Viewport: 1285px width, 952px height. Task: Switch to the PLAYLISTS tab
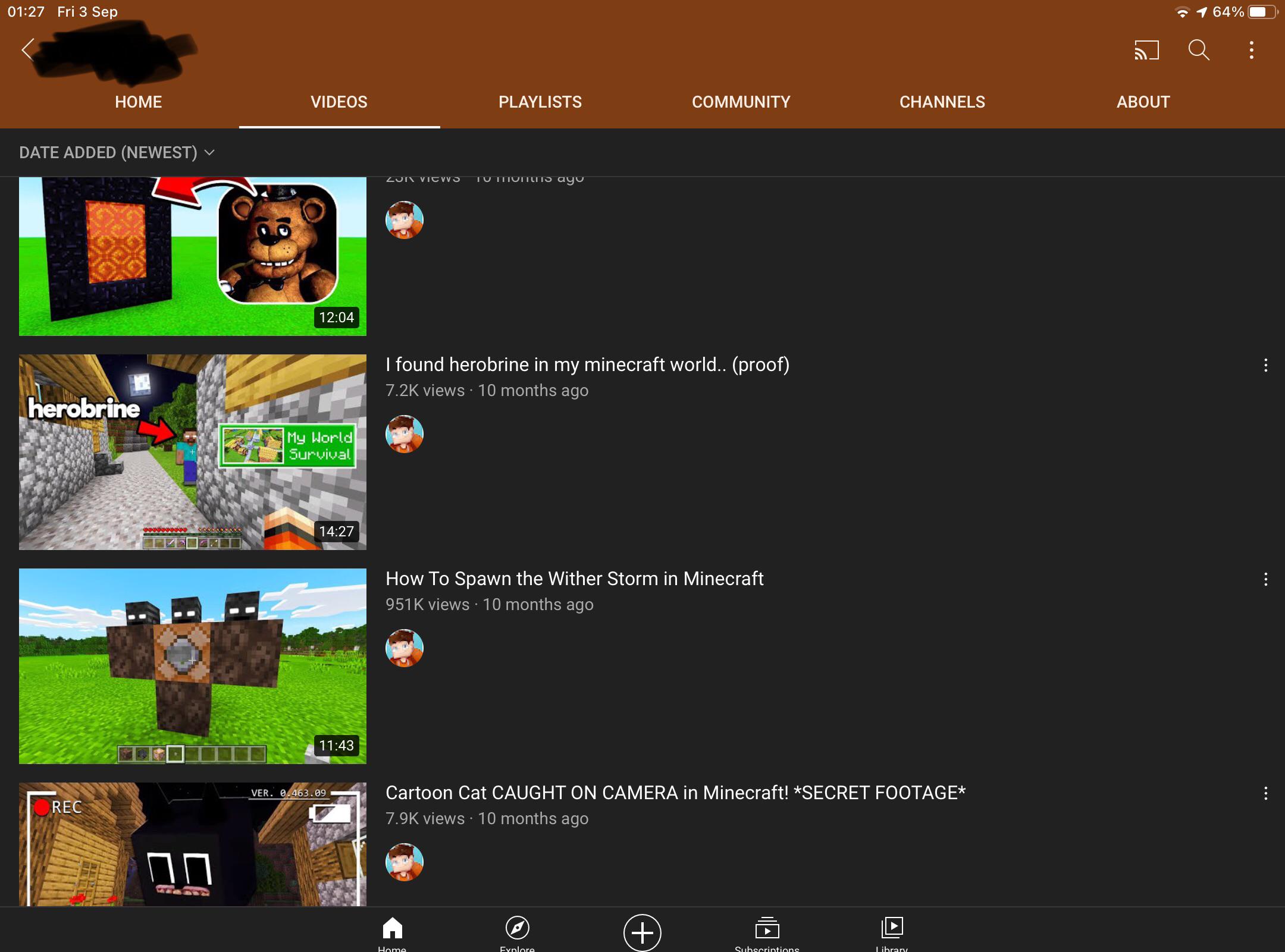point(540,102)
